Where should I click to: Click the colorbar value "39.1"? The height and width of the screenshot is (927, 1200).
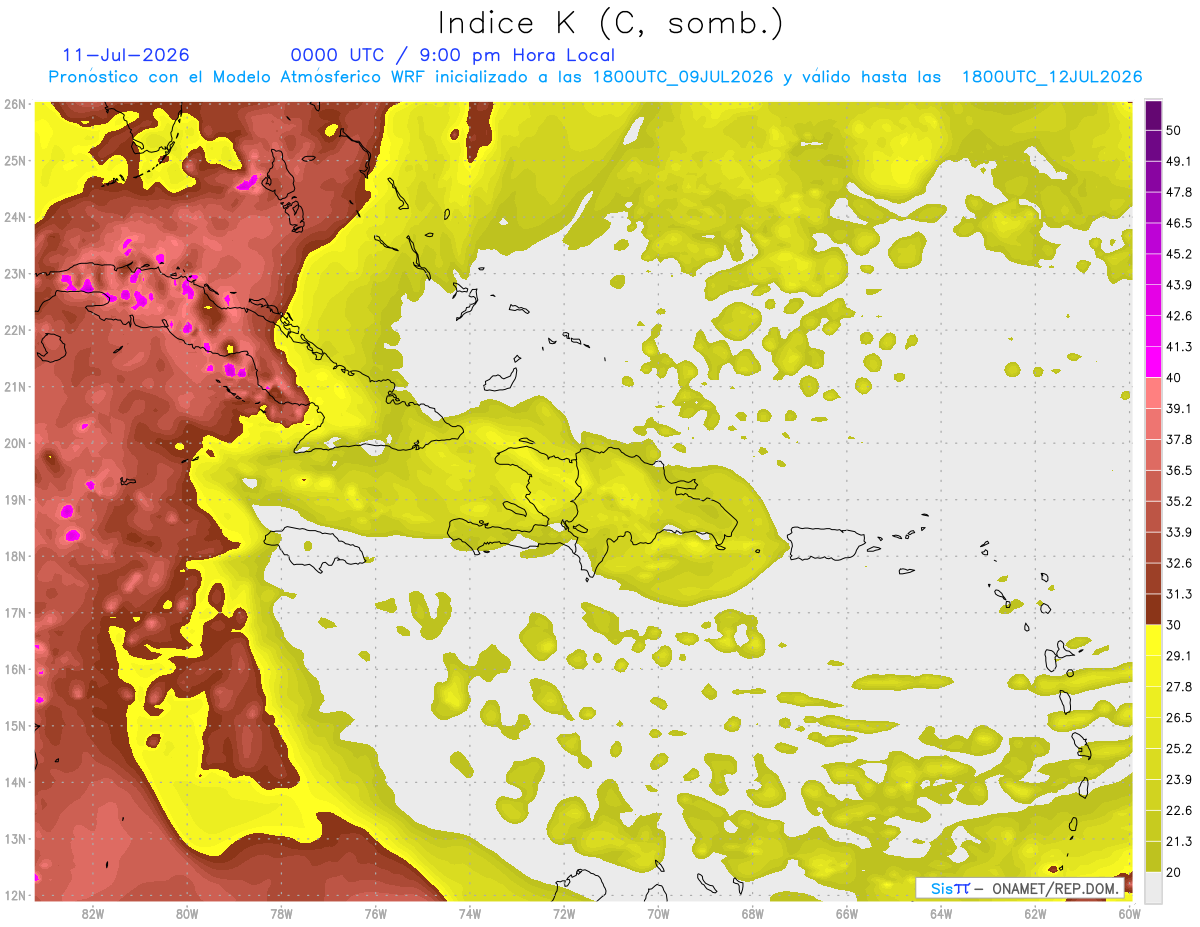click(x=1179, y=408)
